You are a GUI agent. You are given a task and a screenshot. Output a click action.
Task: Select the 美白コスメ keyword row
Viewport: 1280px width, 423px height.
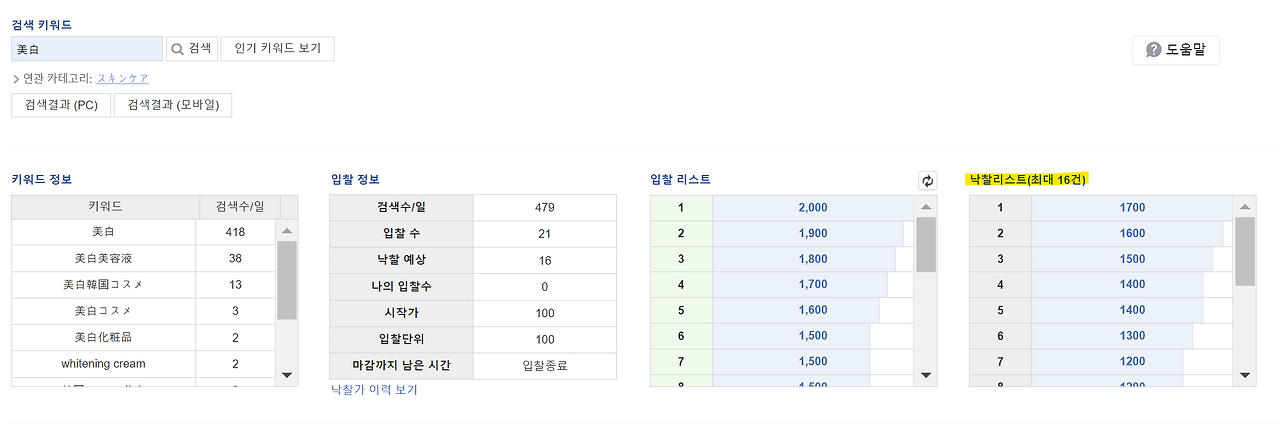point(144,311)
